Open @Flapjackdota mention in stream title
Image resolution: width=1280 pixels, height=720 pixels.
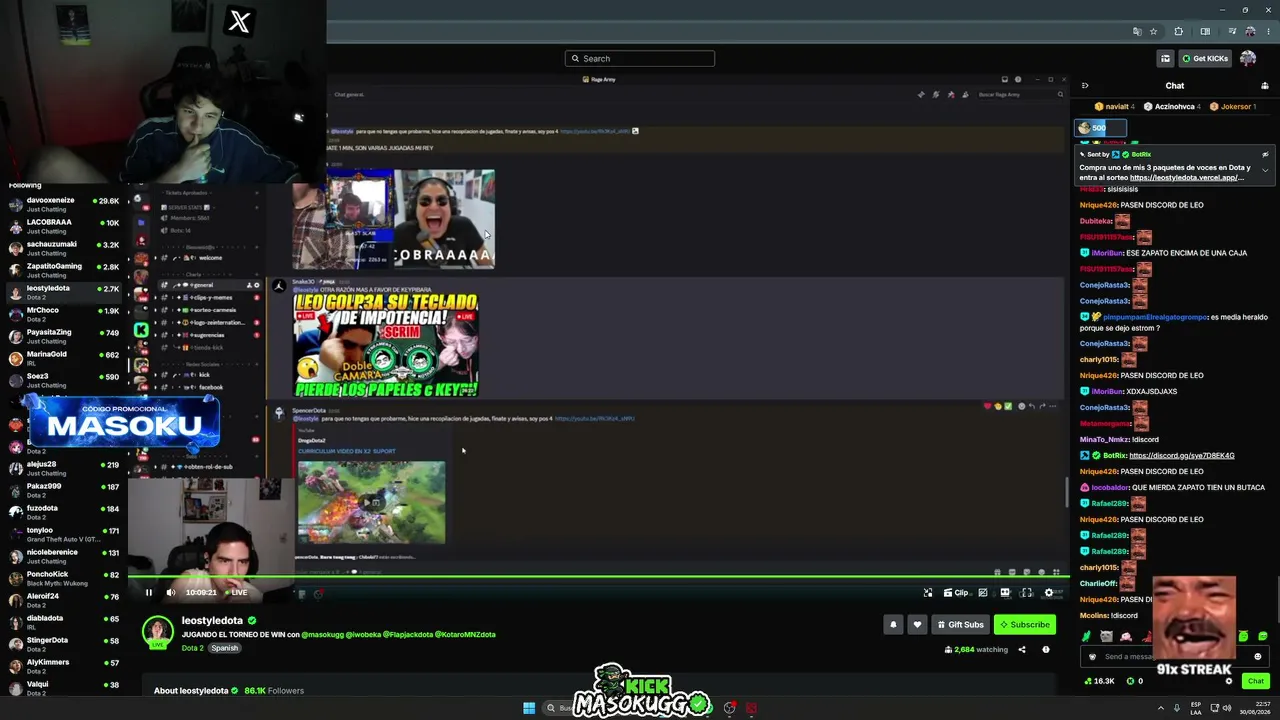pyautogui.click(x=408, y=635)
